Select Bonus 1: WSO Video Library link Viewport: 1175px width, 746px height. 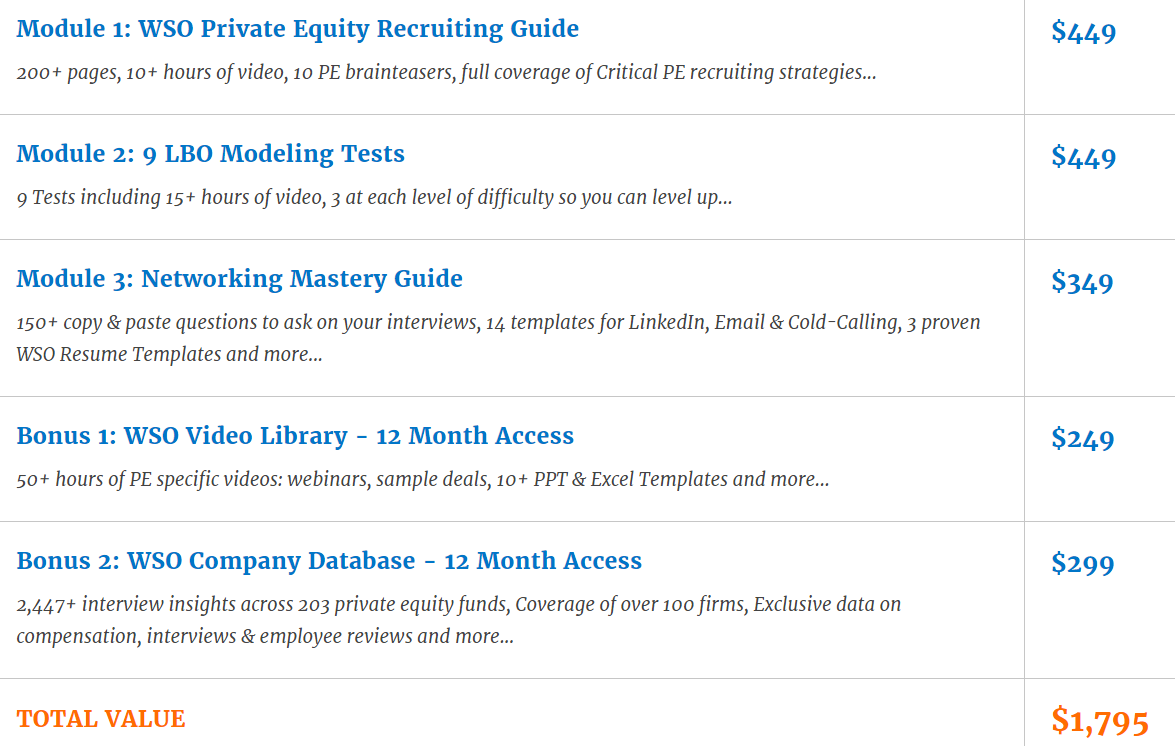295,436
